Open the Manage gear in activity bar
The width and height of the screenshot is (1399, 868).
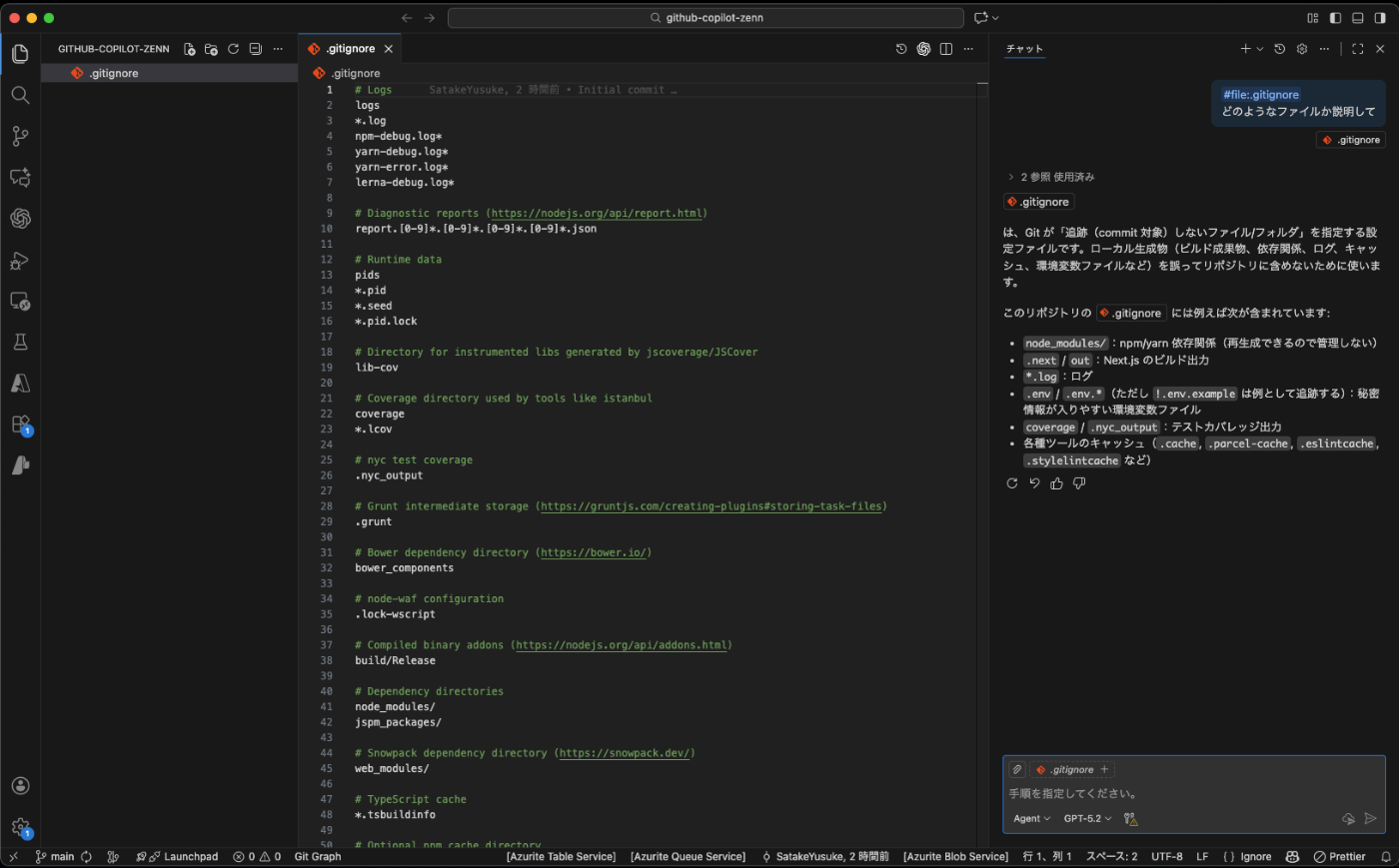point(20,827)
